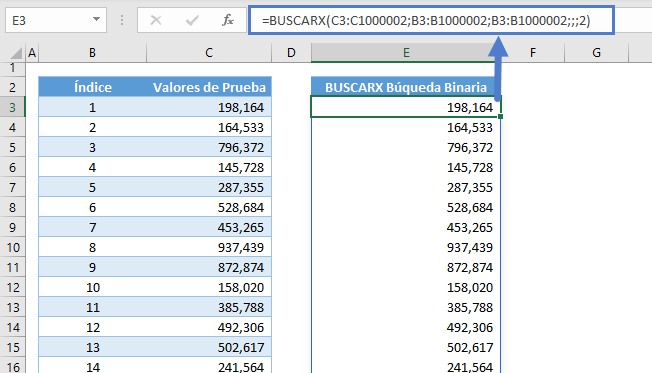This screenshot has width=652, height=373.
Task: Select row 7 header
Action: [12, 188]
